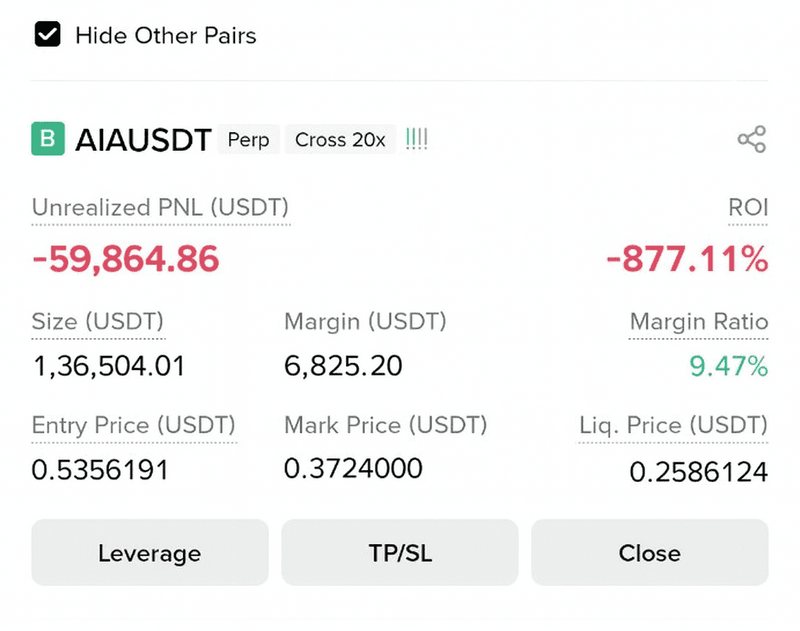Tap the Liq. Price (USDT) label

673,425
